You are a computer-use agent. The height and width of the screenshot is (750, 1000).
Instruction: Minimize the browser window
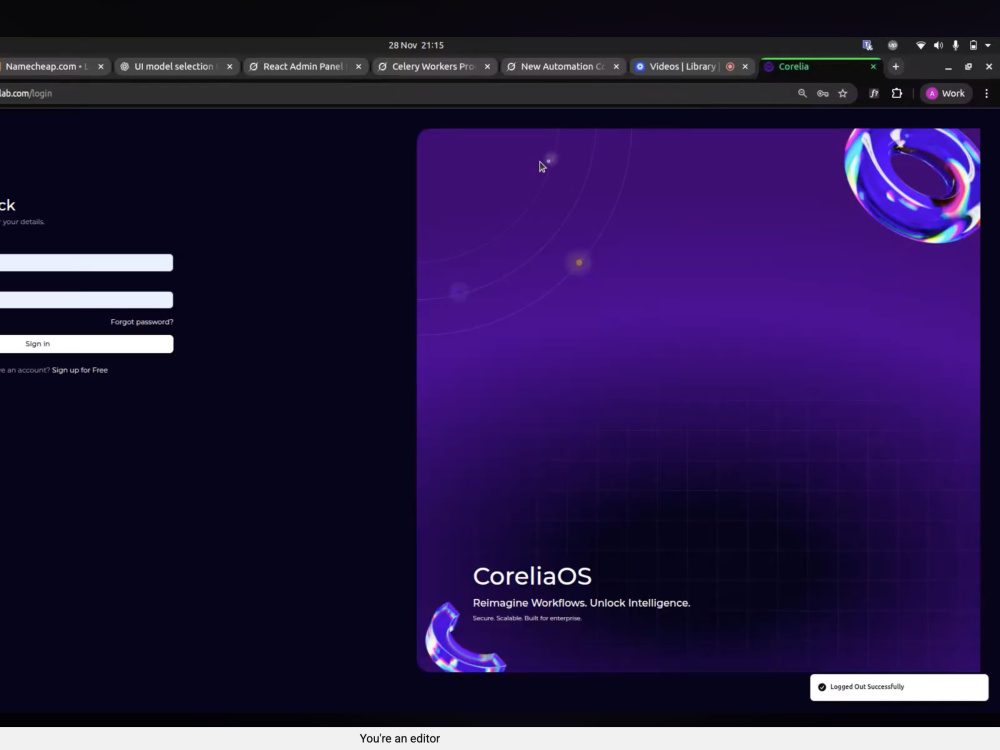point(948,67)
